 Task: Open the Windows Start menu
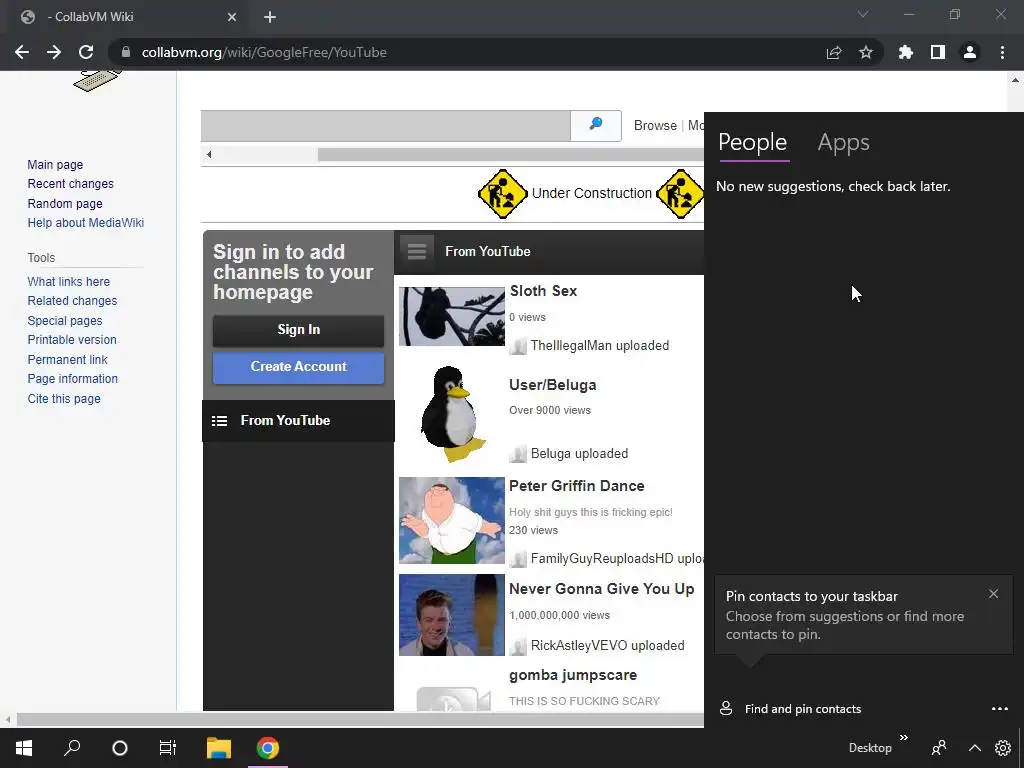[24, 748]
